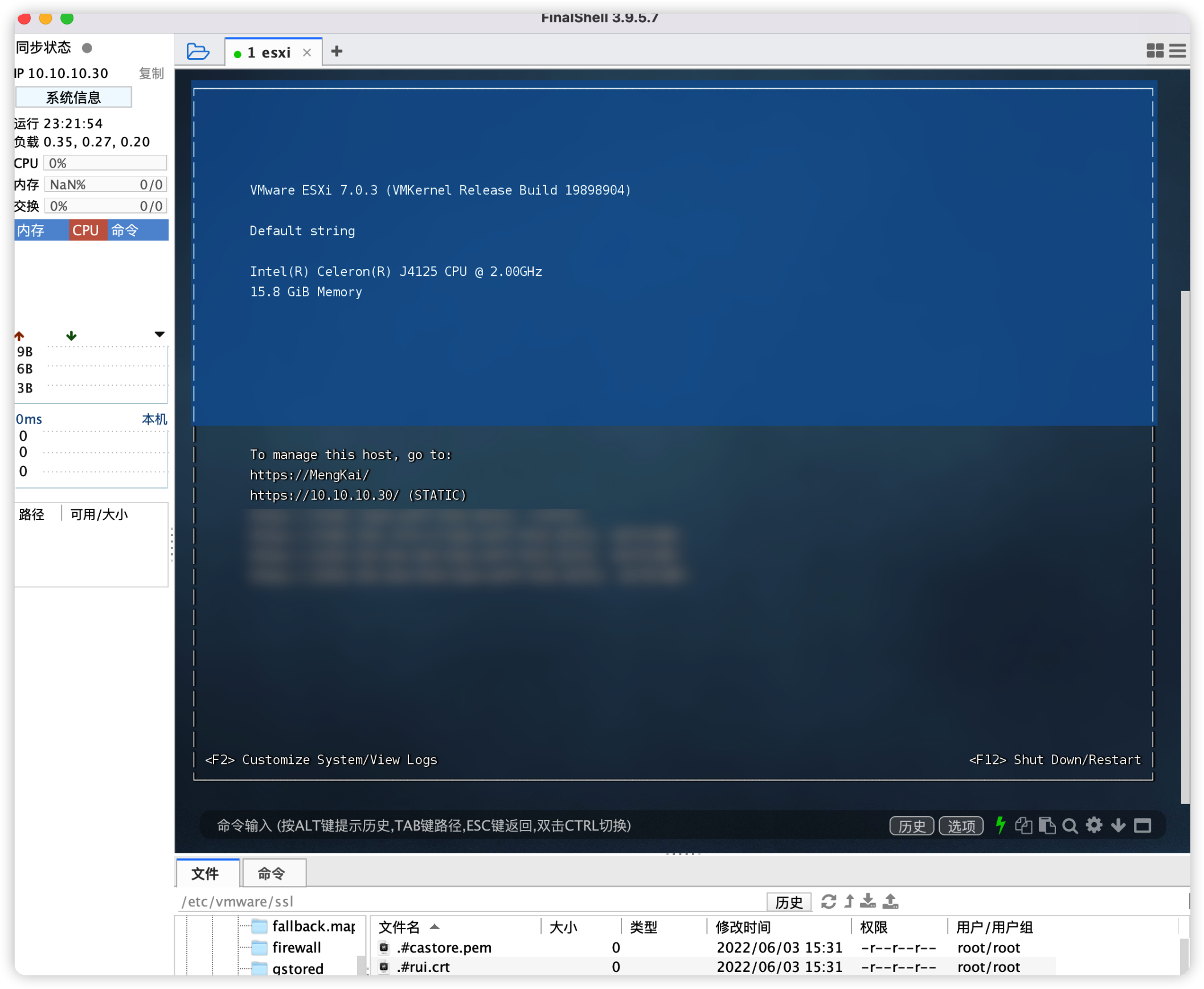The height and width of the screenshot is (989, 1204).
Task: Toggle the CPU monitor tab active
Action: (x=85, y=230)
